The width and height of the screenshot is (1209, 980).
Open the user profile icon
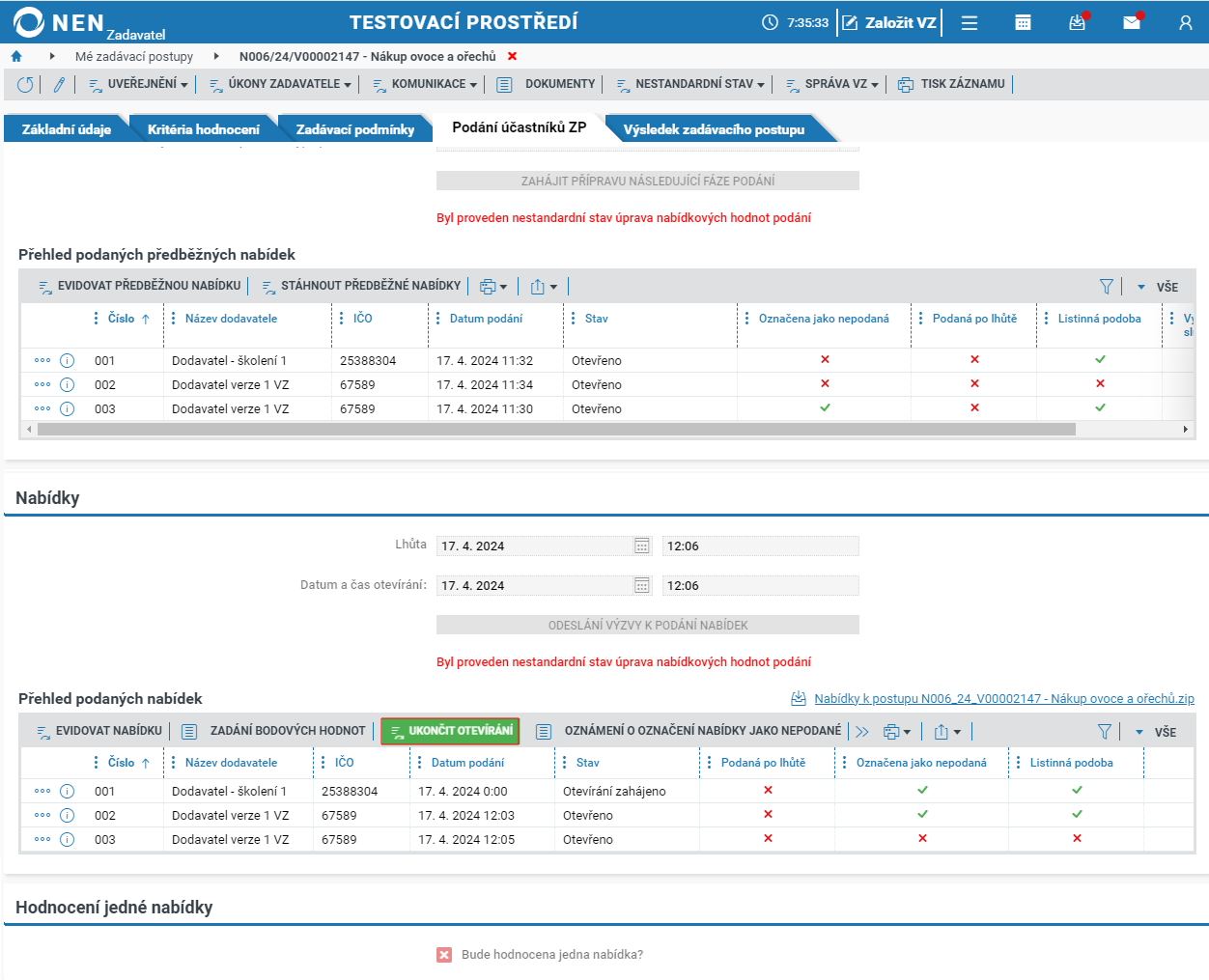tap(1186, 22)
